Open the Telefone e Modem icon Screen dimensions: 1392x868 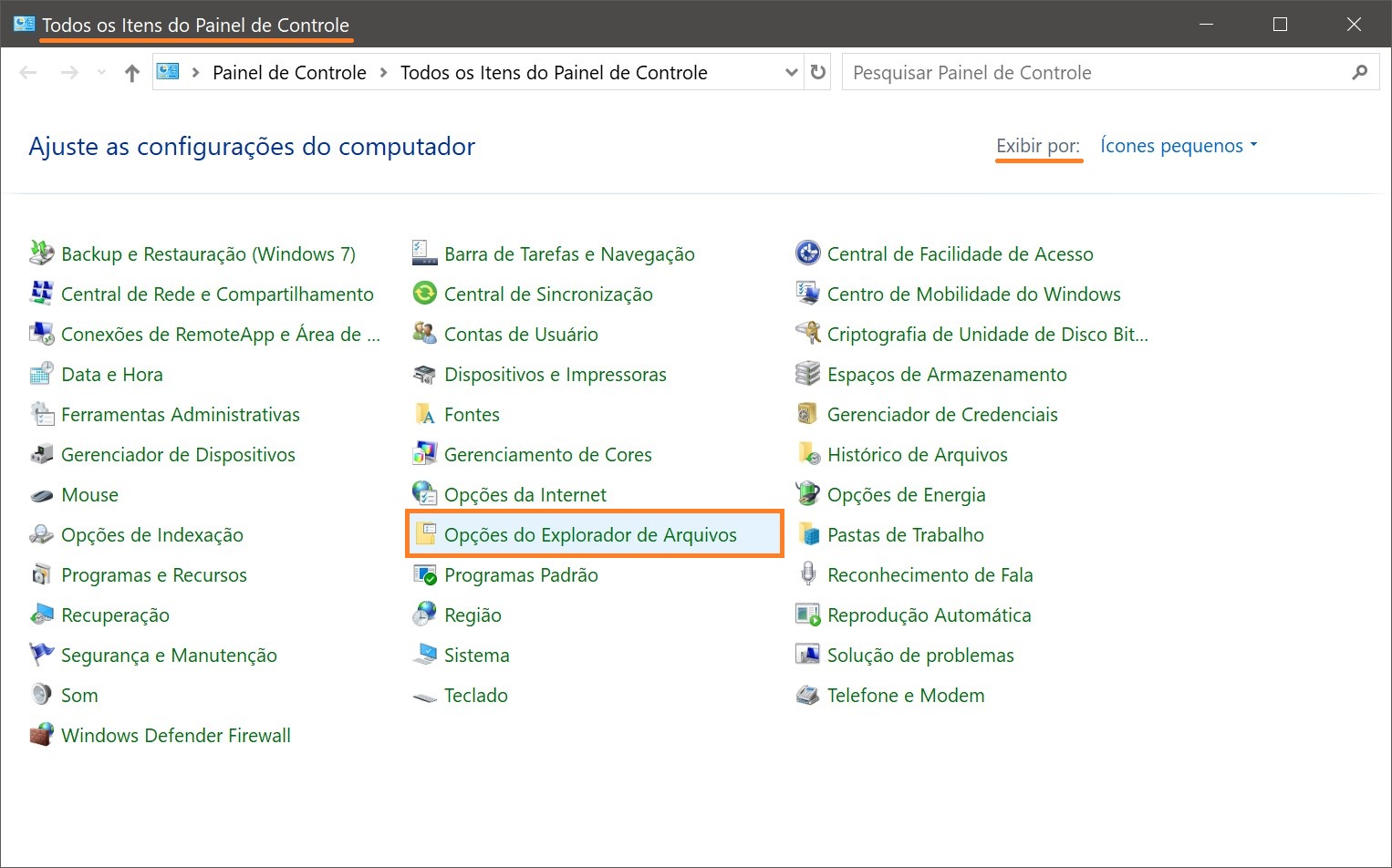click(807, 696)
